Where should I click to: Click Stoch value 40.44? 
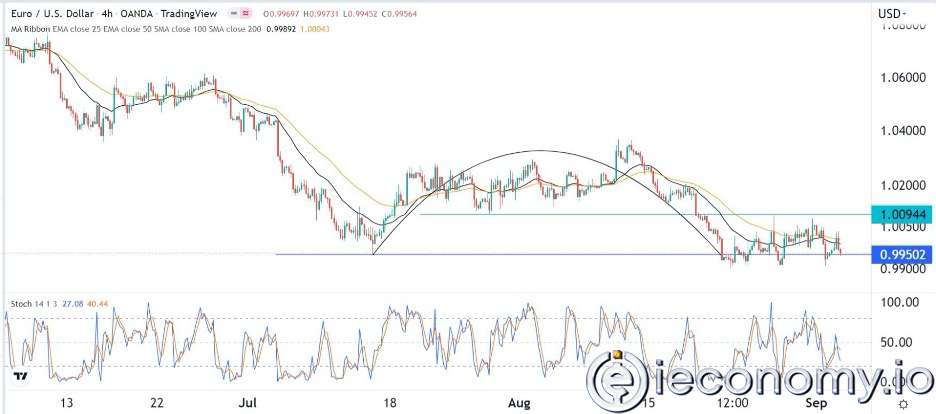(96, 304)
